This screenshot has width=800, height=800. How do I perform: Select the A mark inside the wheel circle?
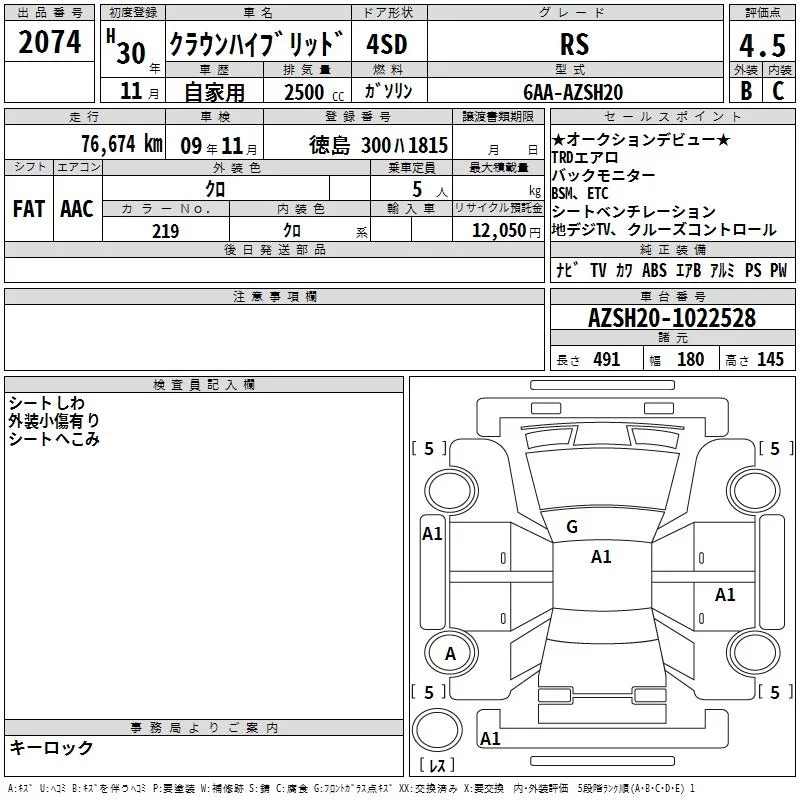(x=450, y=654)
